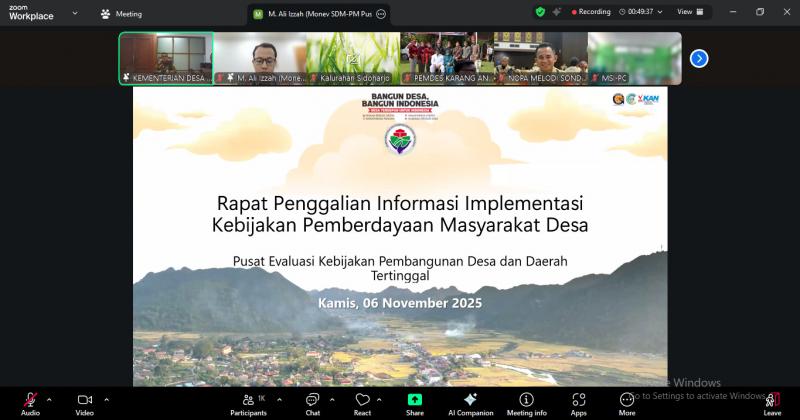Open the View layout menu
This screenshot has height=420, width=800.
(689, 12)
